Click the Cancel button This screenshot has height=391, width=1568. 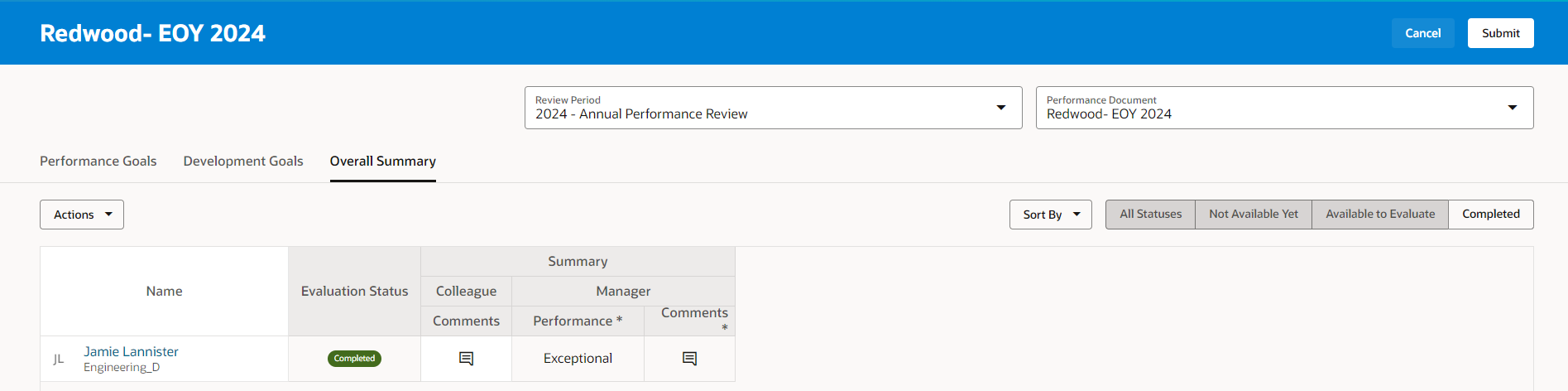coord(1422,33)
